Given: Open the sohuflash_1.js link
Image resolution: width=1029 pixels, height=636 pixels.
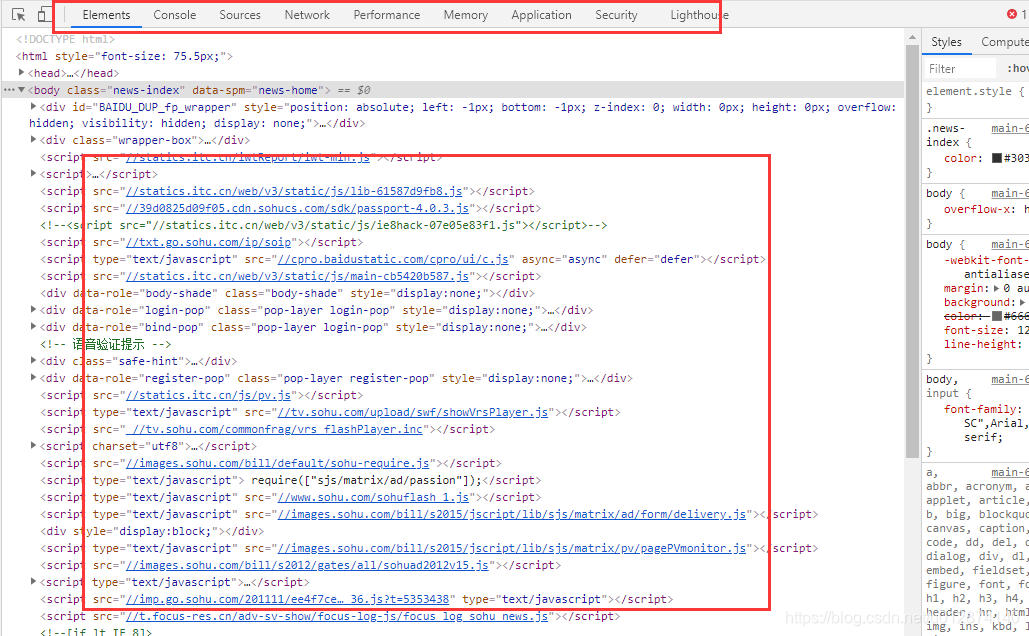Looking at the screenshot, I should click(x=373, y=498).
